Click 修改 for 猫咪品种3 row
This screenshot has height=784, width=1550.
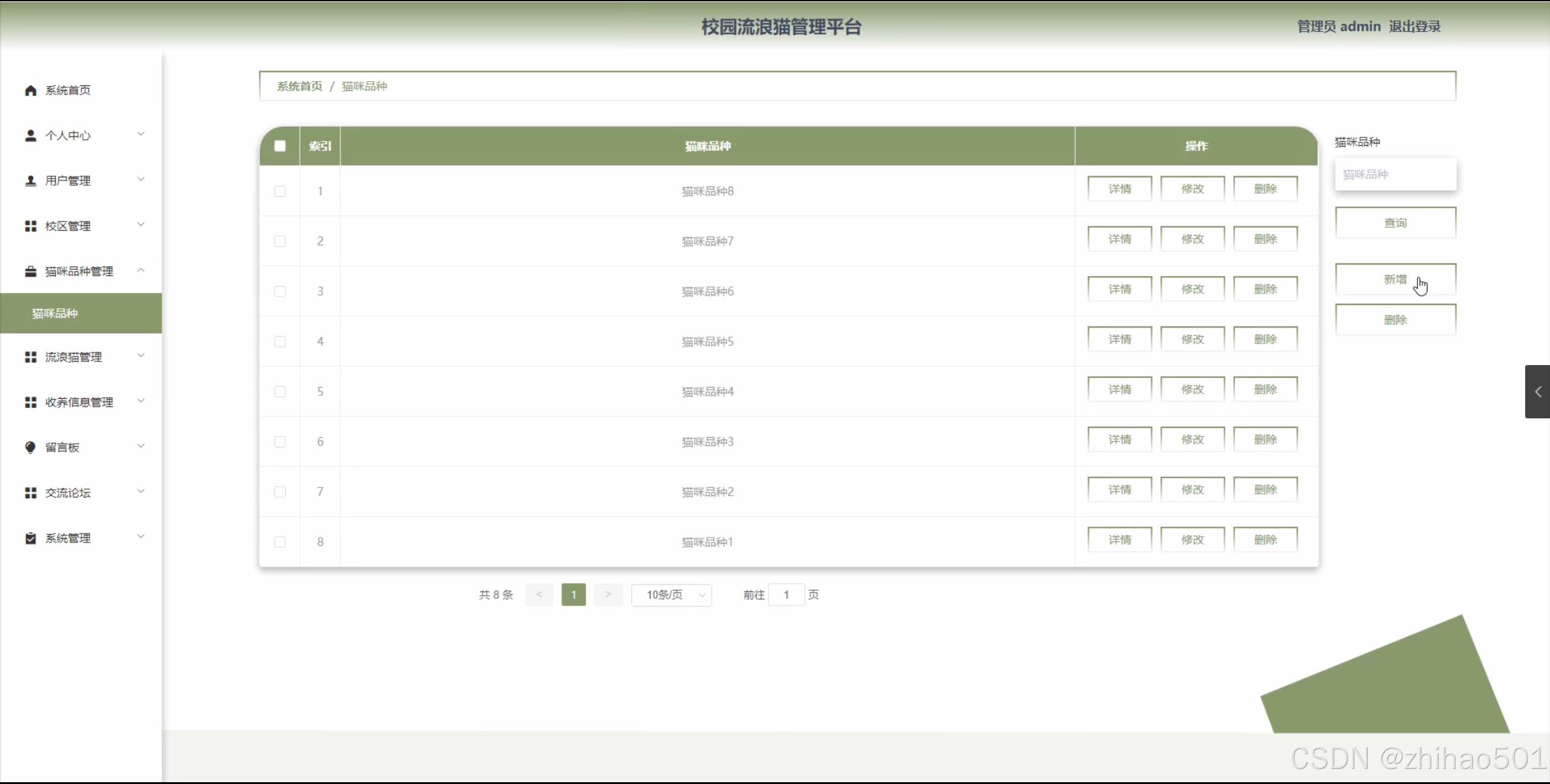1192,440
